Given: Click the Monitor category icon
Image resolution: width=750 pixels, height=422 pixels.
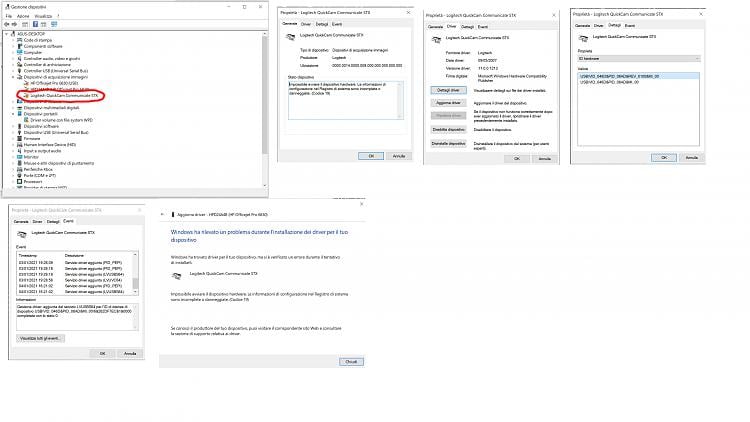Looking at the screenshot, I should [20, 157].
